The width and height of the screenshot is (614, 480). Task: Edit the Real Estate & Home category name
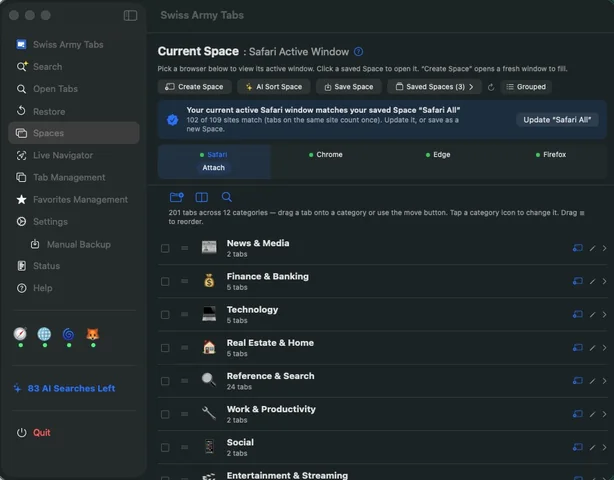[592, 348]
